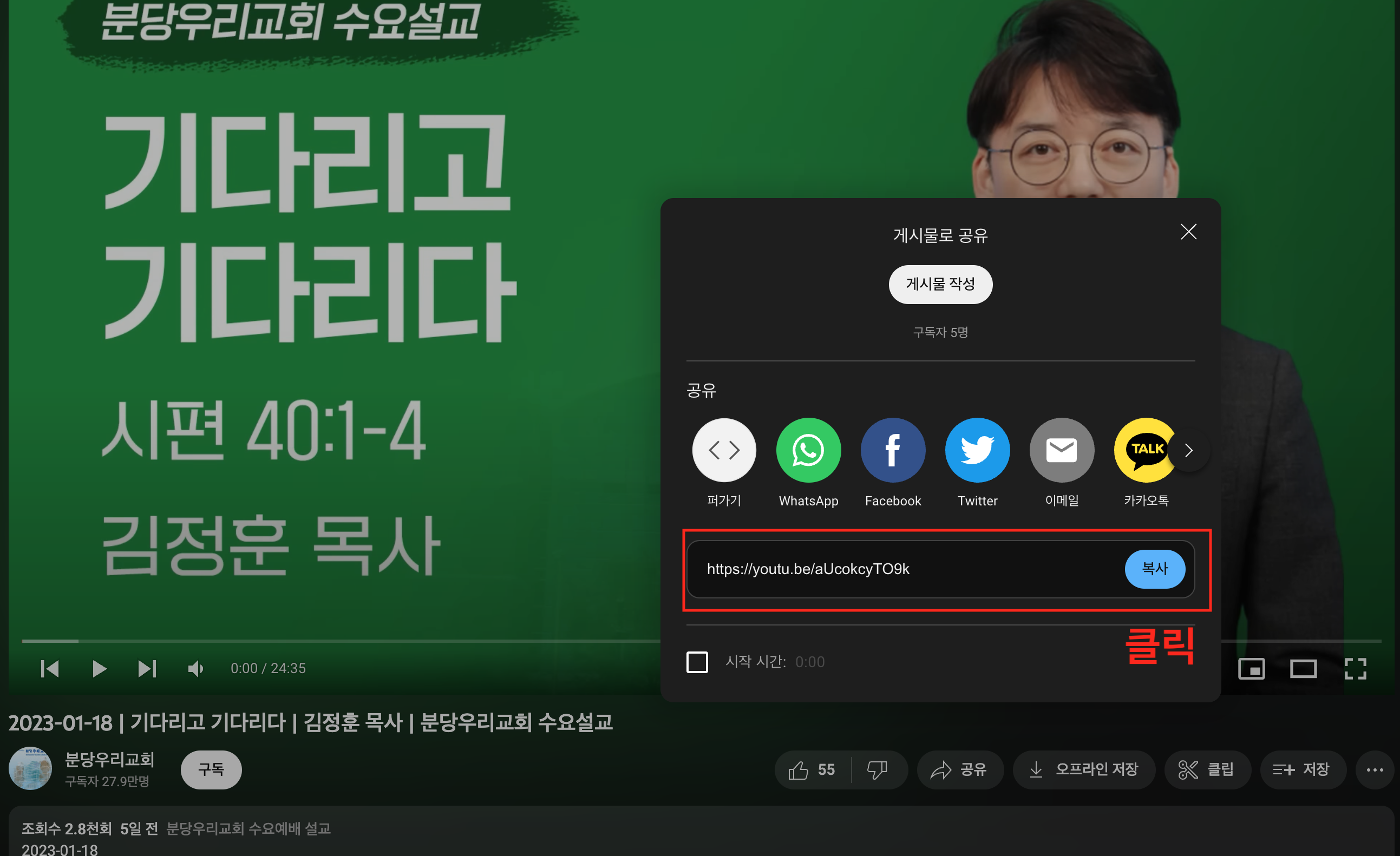Share the video to Facebook

(893, 449)
